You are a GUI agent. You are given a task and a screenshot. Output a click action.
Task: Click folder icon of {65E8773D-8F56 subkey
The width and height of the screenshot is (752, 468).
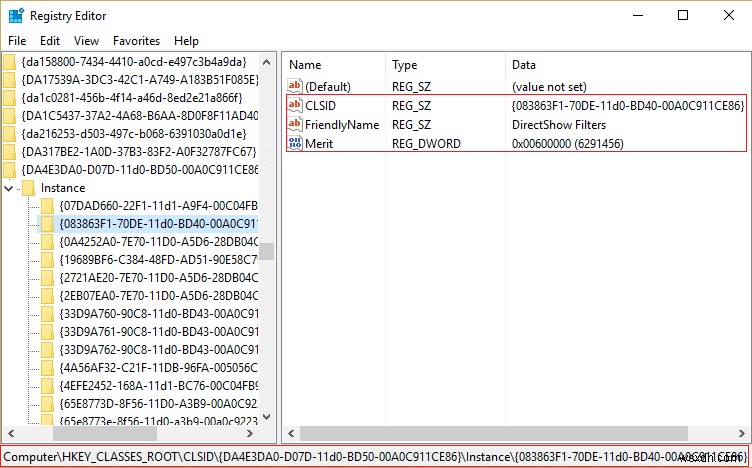pyautogui.click(x=47, y=404)
